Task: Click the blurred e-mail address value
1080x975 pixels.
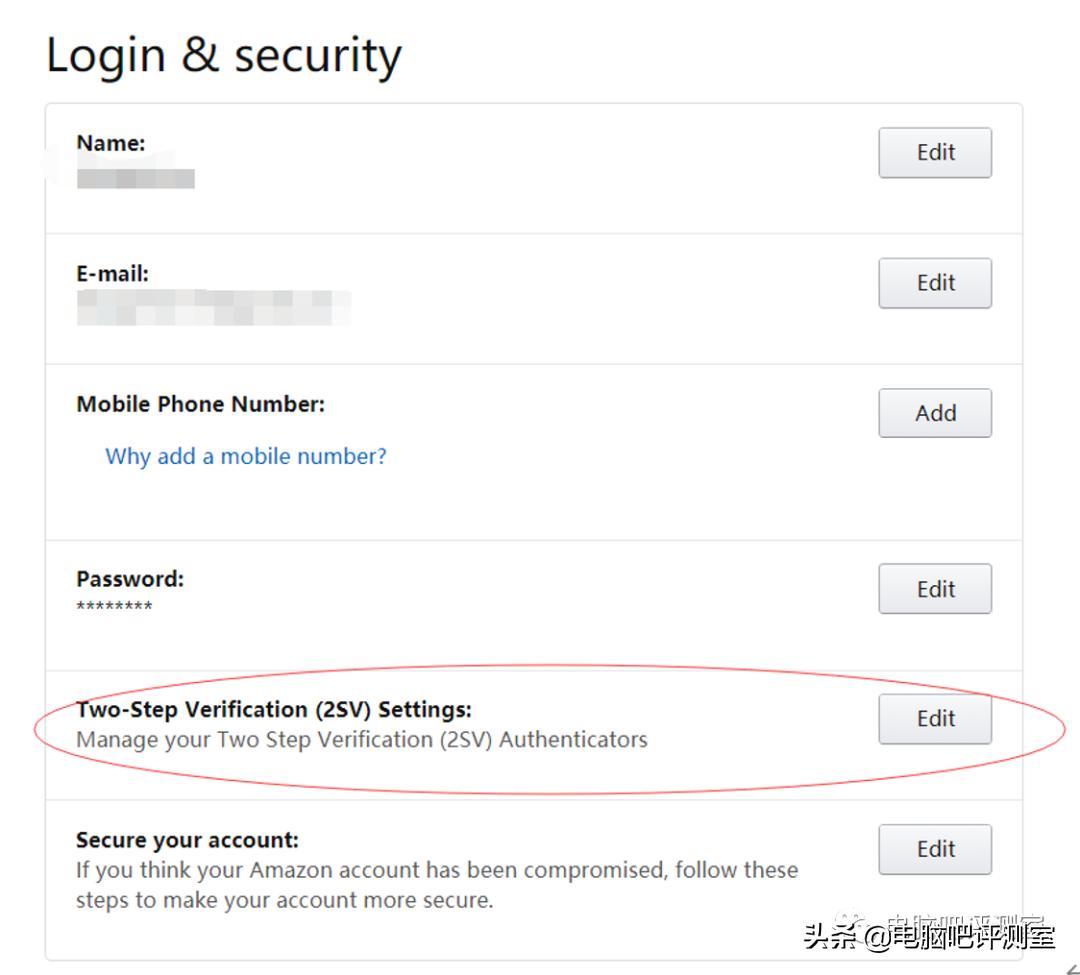Action: (213, 307)
